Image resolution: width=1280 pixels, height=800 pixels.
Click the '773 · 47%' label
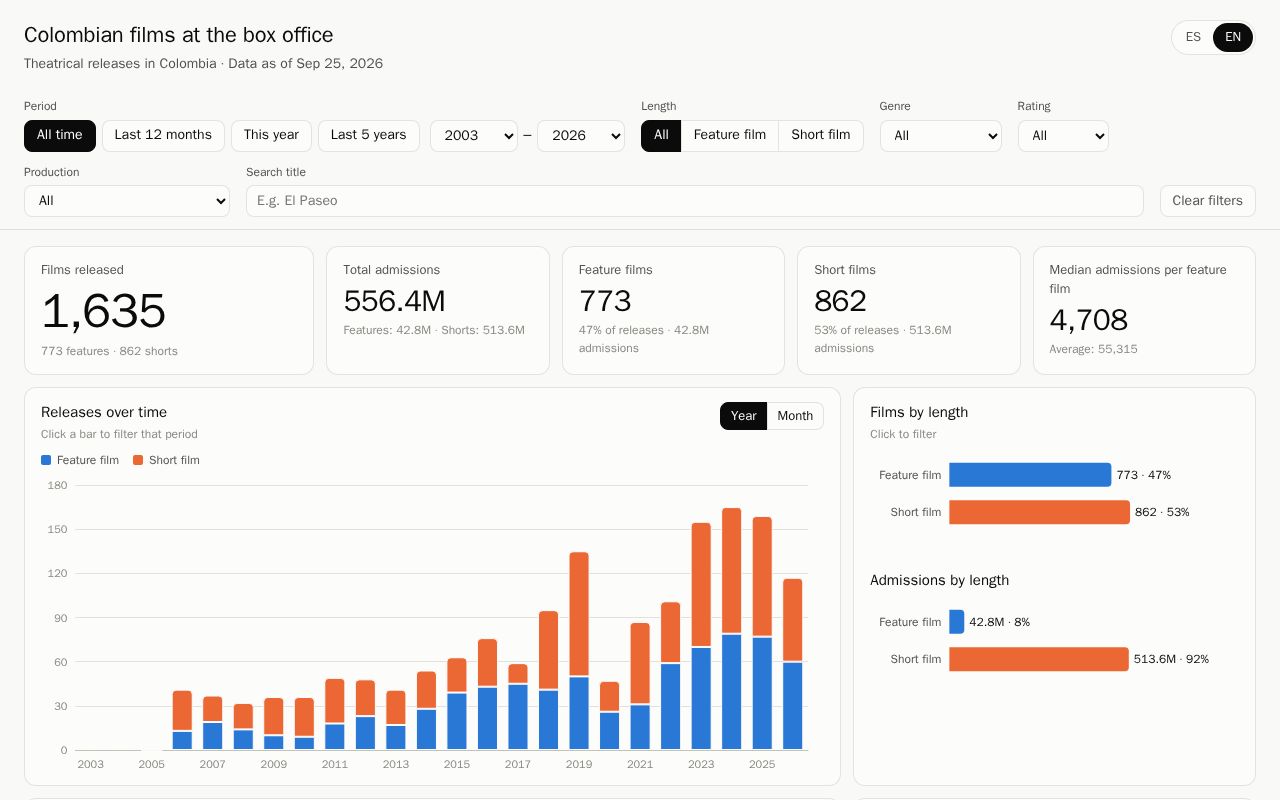coord(1143,475)
